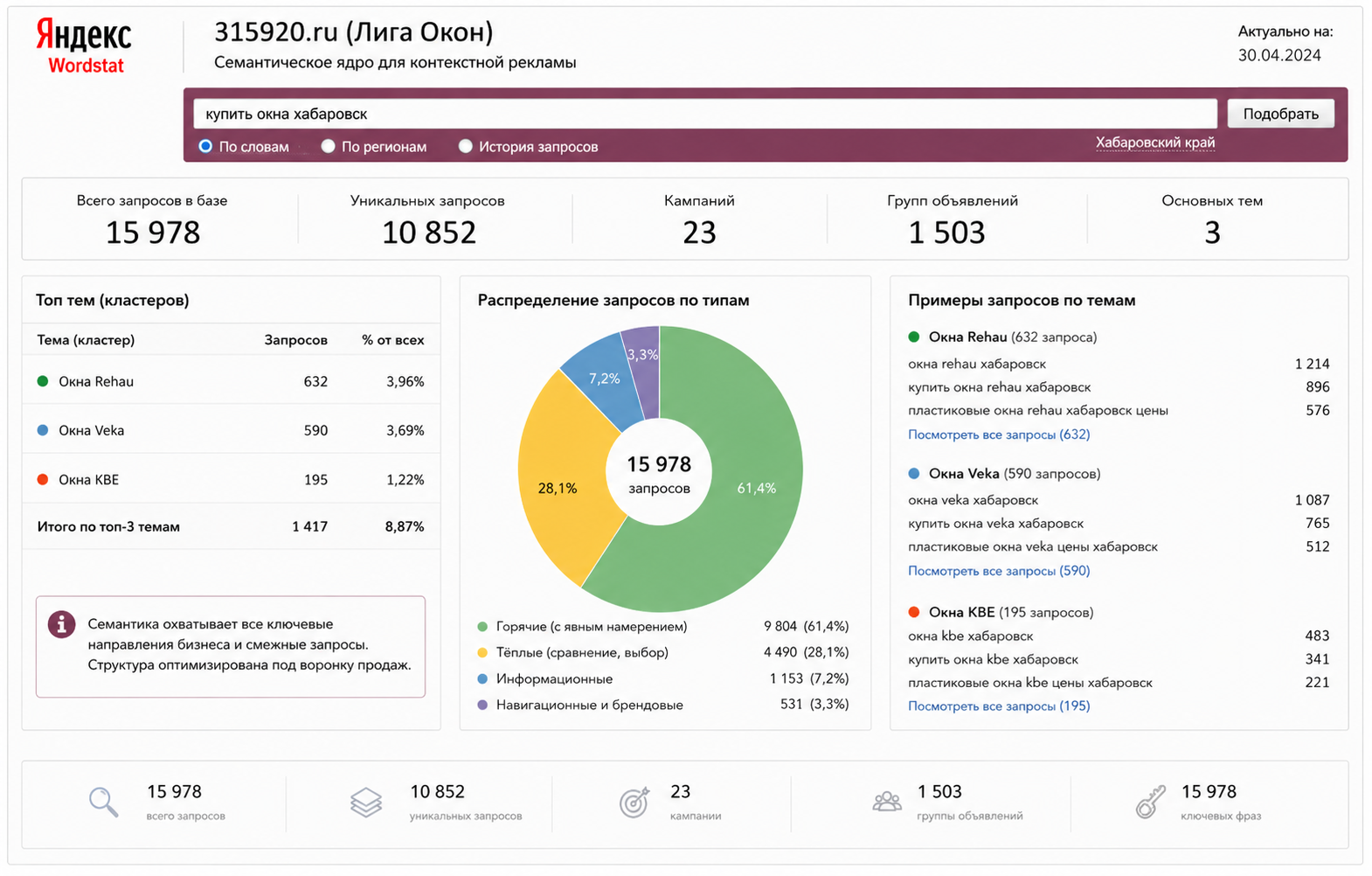1372x876 pixels.
Task: Click the query окна kbe хабаровск
Action: (971, 636)
